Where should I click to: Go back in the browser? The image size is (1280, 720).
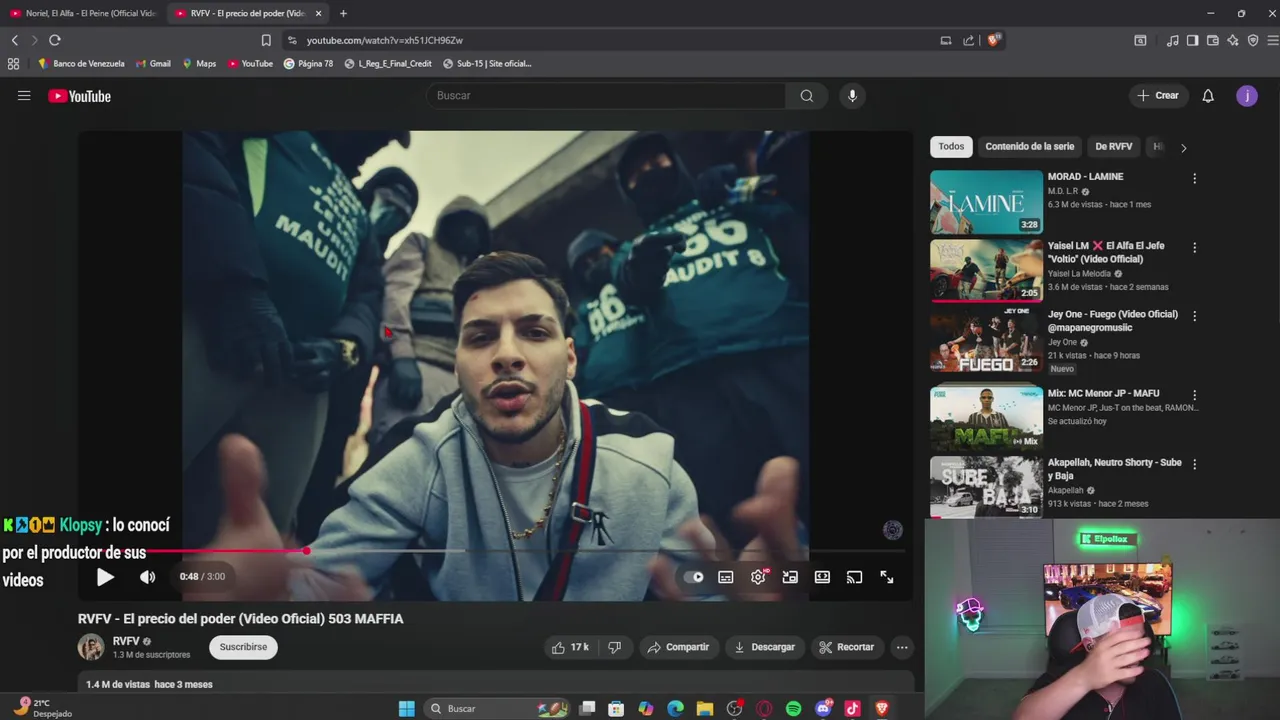15,40
